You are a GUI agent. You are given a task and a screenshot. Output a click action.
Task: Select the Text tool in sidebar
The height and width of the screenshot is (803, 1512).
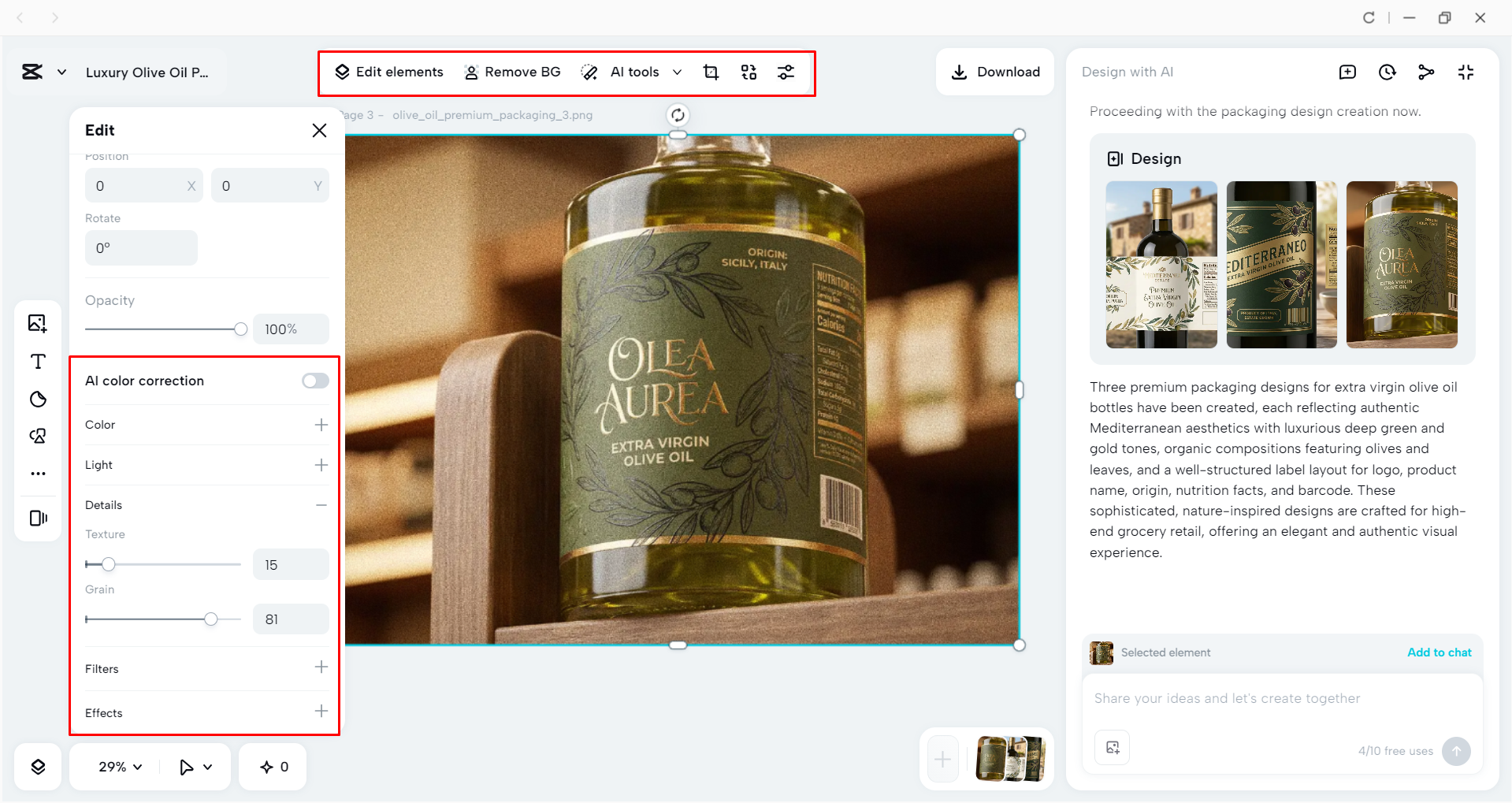click(x=38, y=362)
